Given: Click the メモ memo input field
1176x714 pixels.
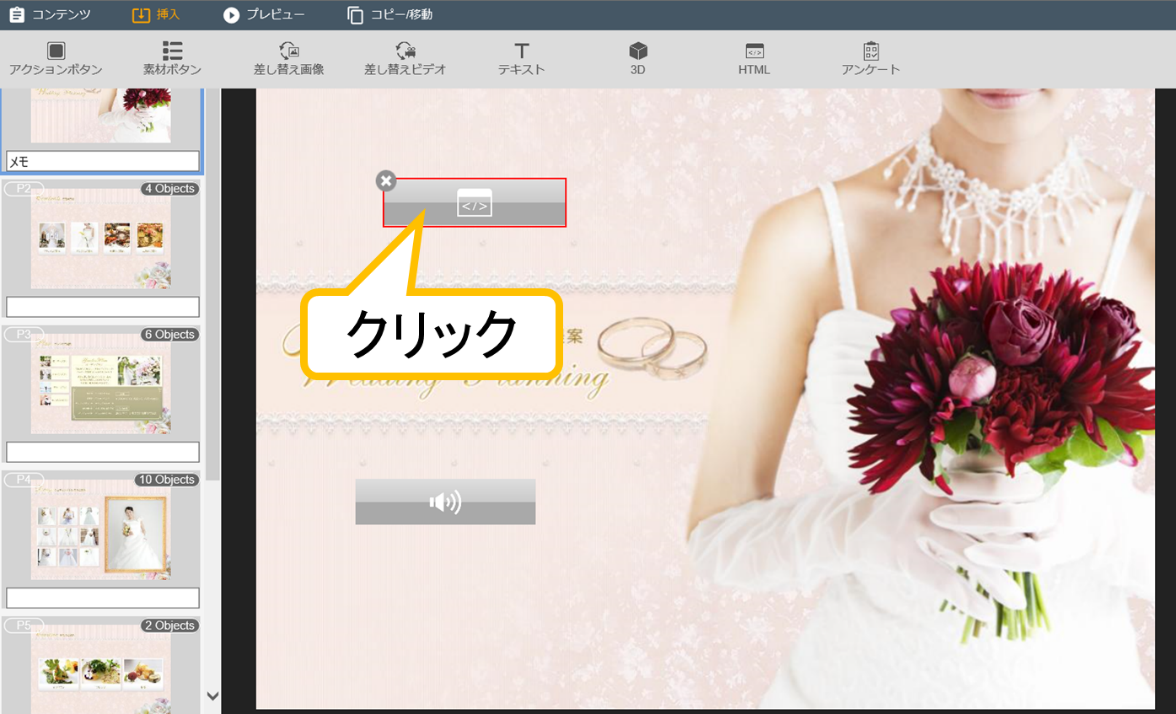Looking at the screenshot, I should coord(103,161).
